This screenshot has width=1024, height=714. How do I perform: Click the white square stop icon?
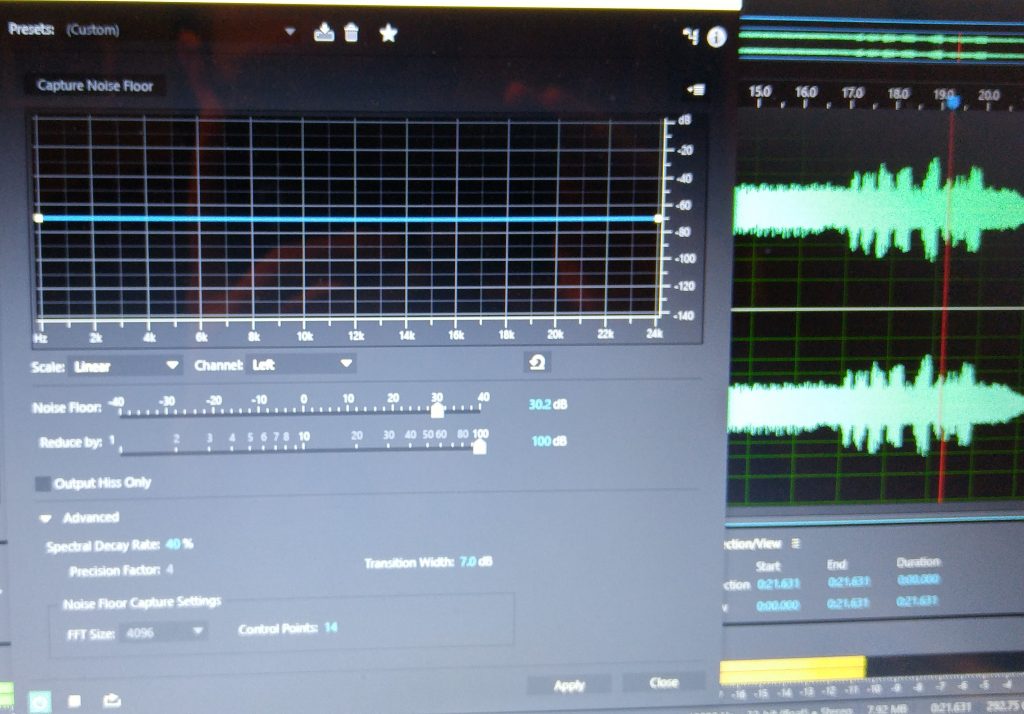click(x=74, y=701)
